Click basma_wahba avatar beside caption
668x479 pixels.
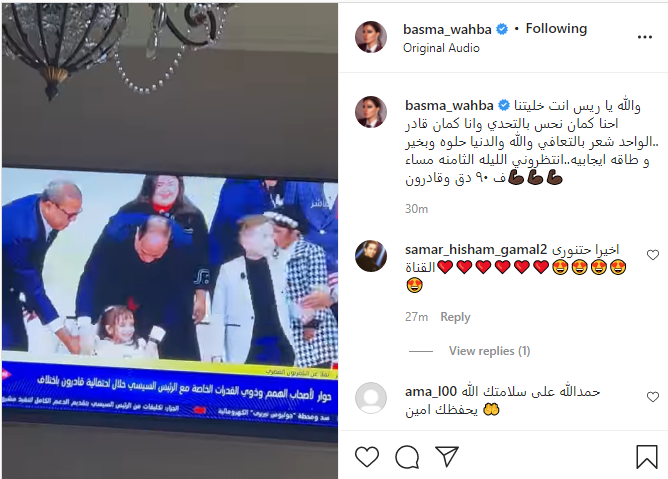pos(371,112)
